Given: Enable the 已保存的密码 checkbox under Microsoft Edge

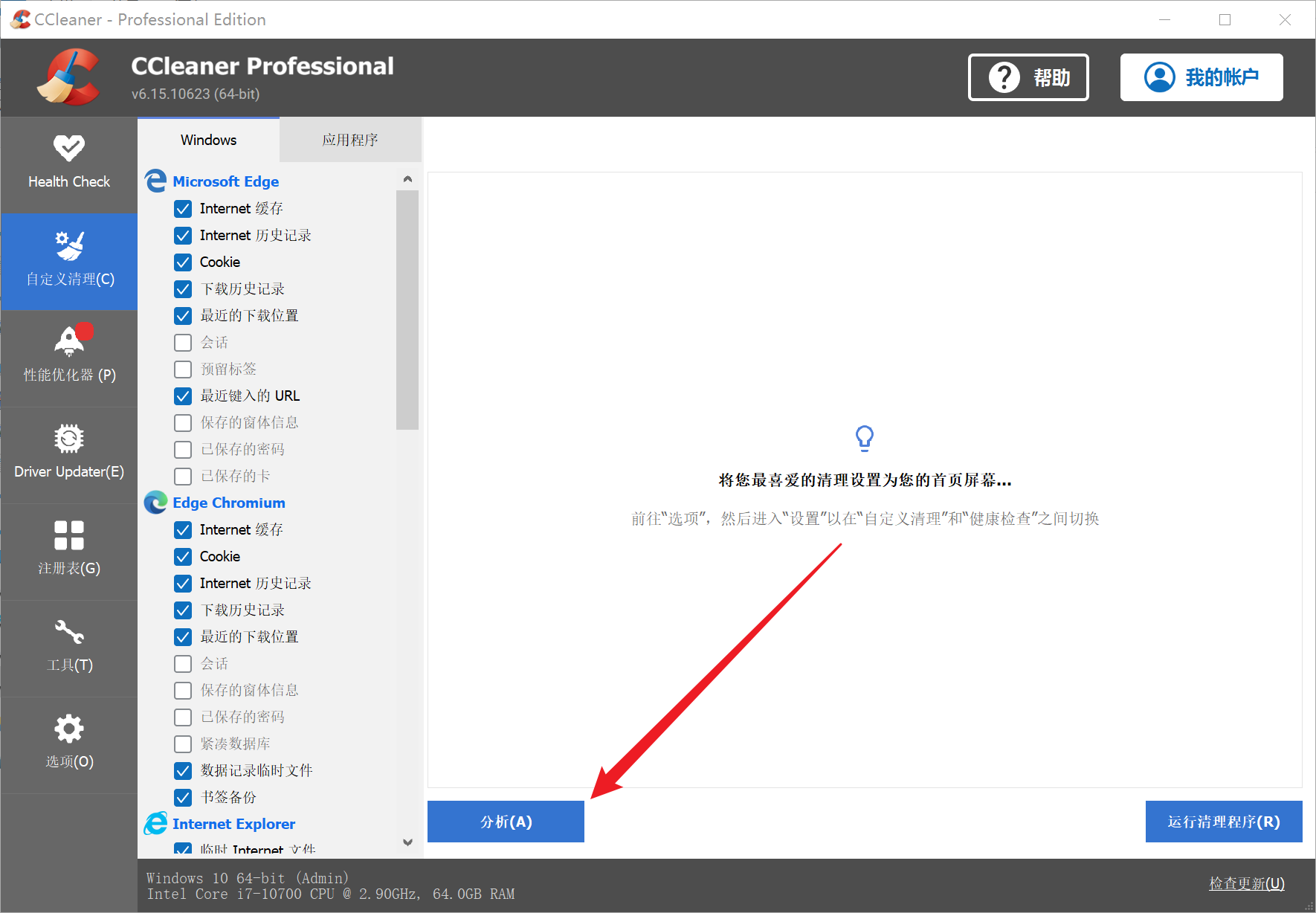Looking at the screenshot, I should click(183, 450).
